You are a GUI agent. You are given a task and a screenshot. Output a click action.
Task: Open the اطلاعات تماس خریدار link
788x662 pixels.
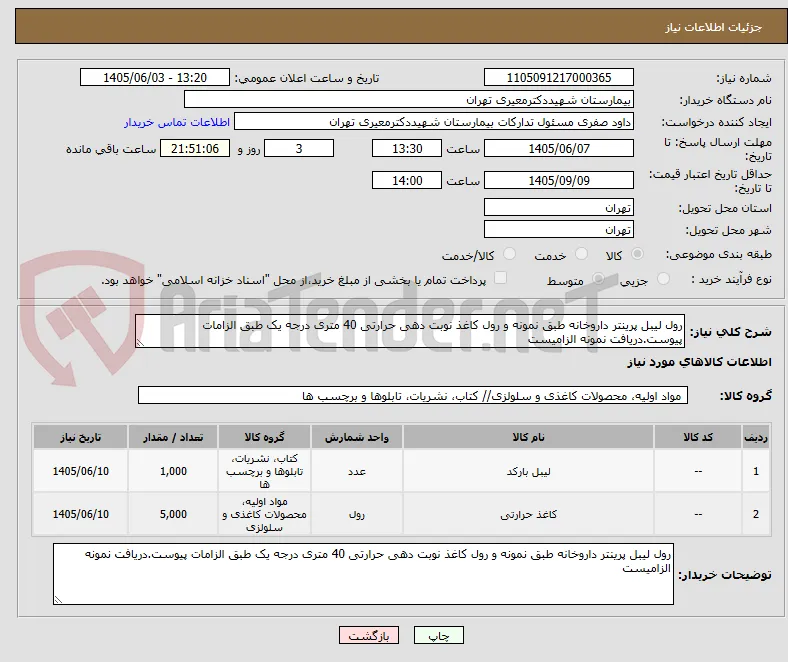(177, 122)
